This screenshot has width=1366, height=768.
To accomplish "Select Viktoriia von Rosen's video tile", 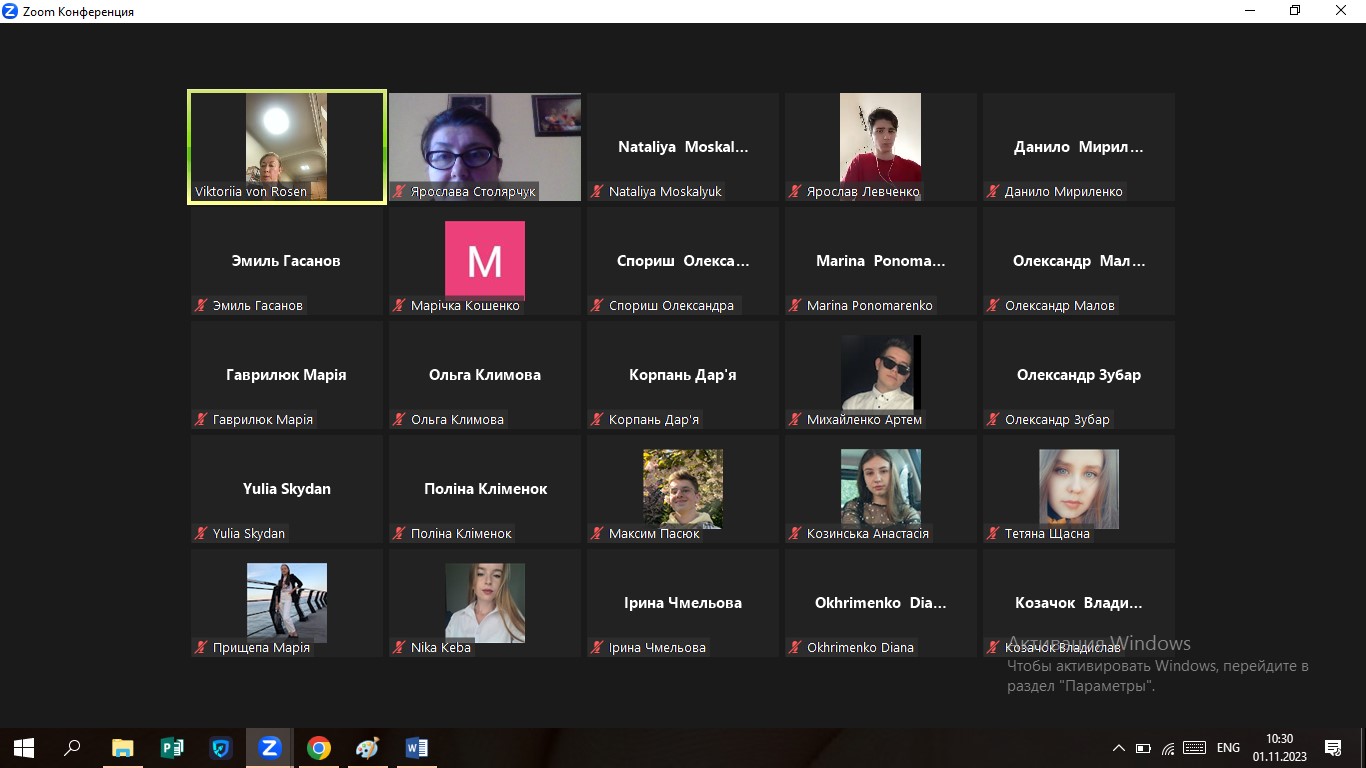I will [286, 146].
